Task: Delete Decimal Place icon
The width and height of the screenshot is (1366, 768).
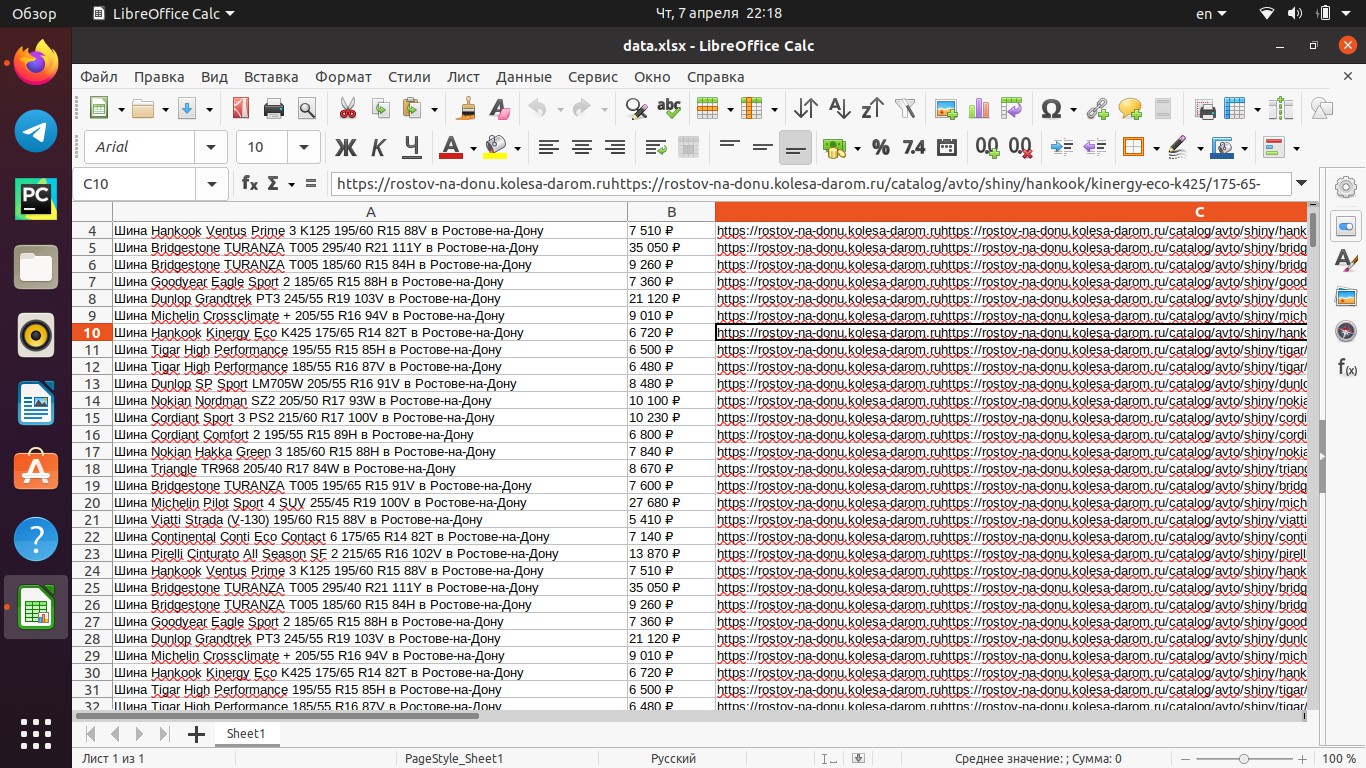Action: pyautogui.click(x=1020, y=147)
